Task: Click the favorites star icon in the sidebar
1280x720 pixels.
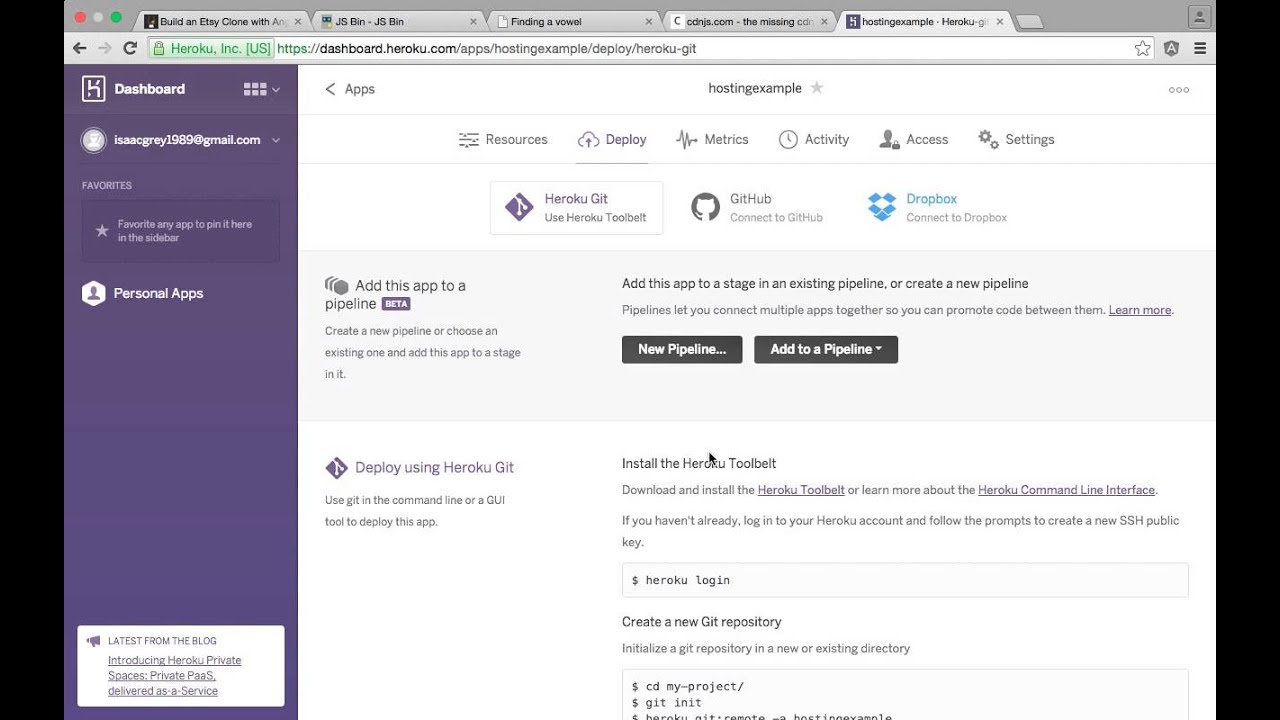Action: (101, 231)
